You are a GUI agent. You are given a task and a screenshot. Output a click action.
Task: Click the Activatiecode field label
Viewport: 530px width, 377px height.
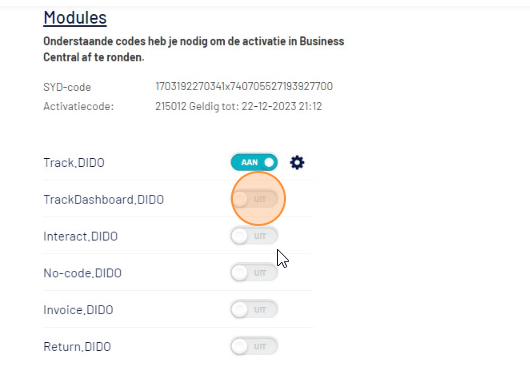(x=78, y=107)
